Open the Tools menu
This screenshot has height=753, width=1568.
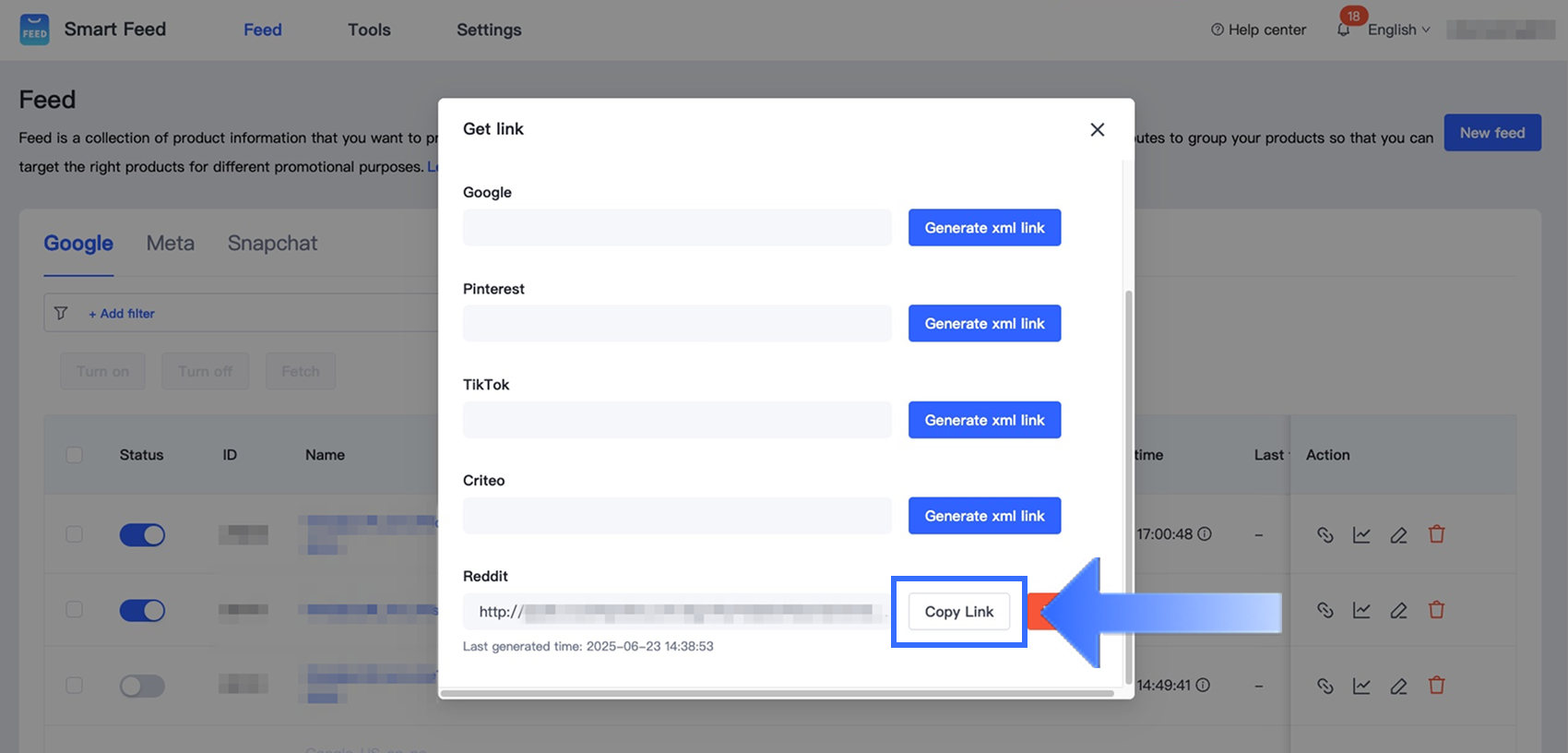369,30
